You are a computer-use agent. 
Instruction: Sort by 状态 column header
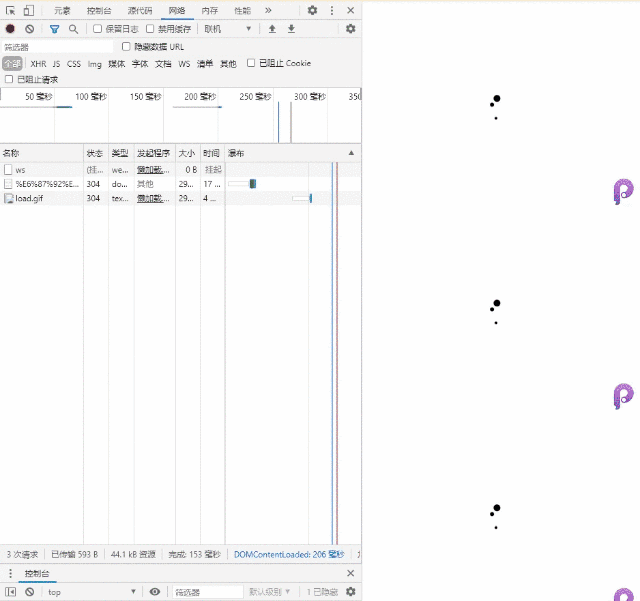click(96, 153)
